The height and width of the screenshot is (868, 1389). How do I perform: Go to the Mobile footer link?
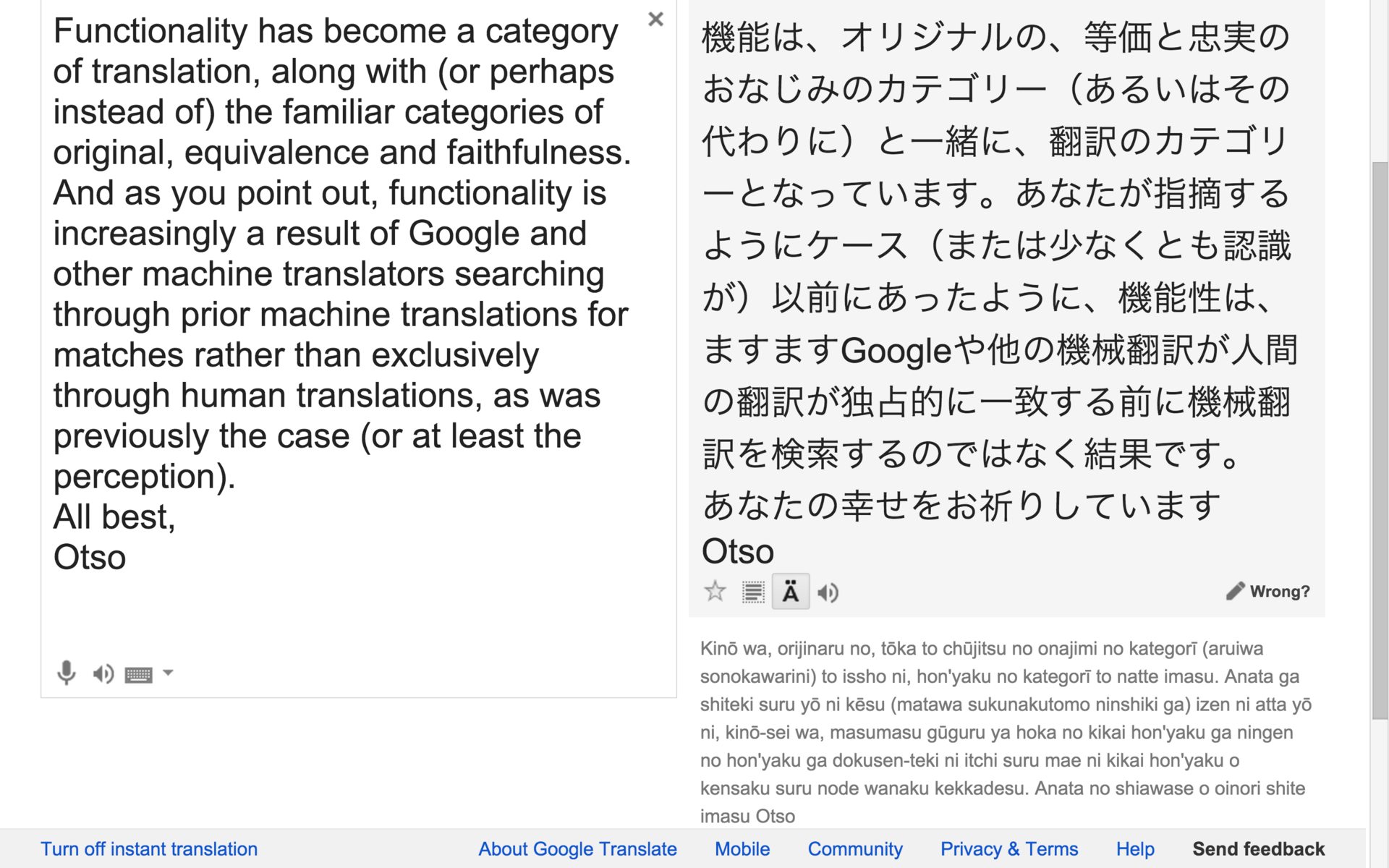point(742,849)
